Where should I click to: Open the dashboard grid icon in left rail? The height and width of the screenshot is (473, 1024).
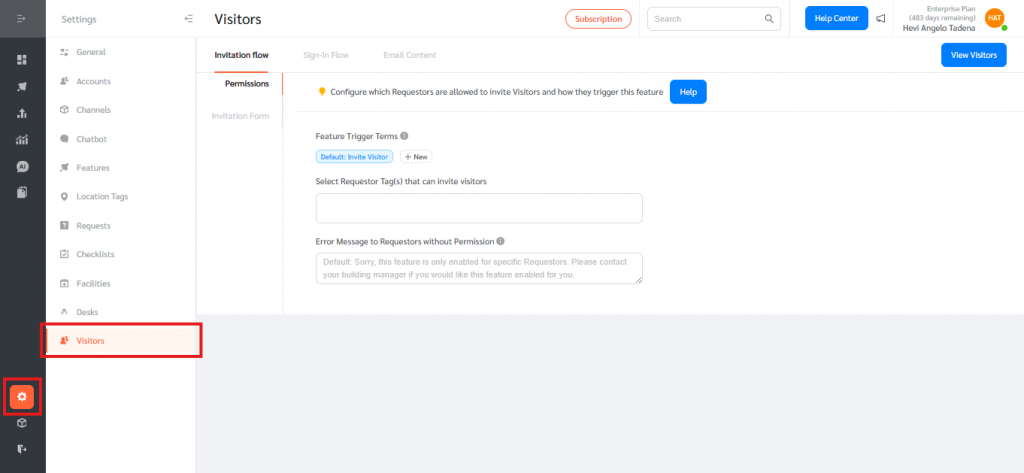coord(22,60)
